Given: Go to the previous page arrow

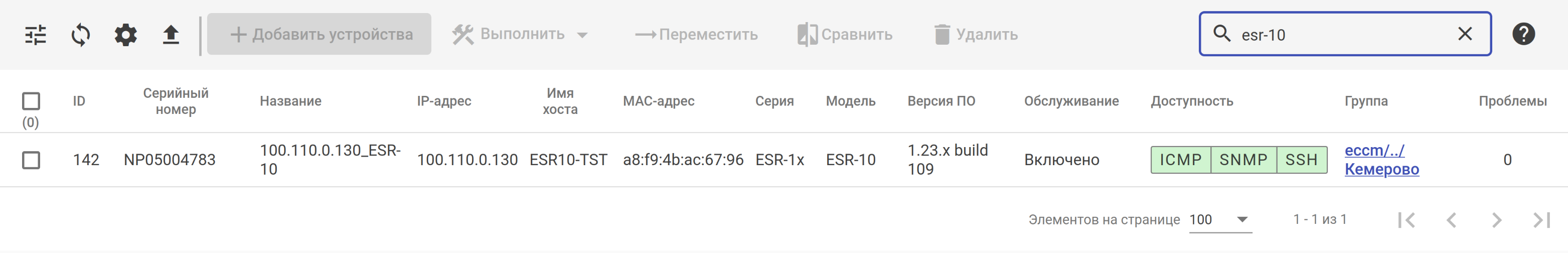Looking at the screenshot, I should pyautogui.click(x=1452, y=220).
